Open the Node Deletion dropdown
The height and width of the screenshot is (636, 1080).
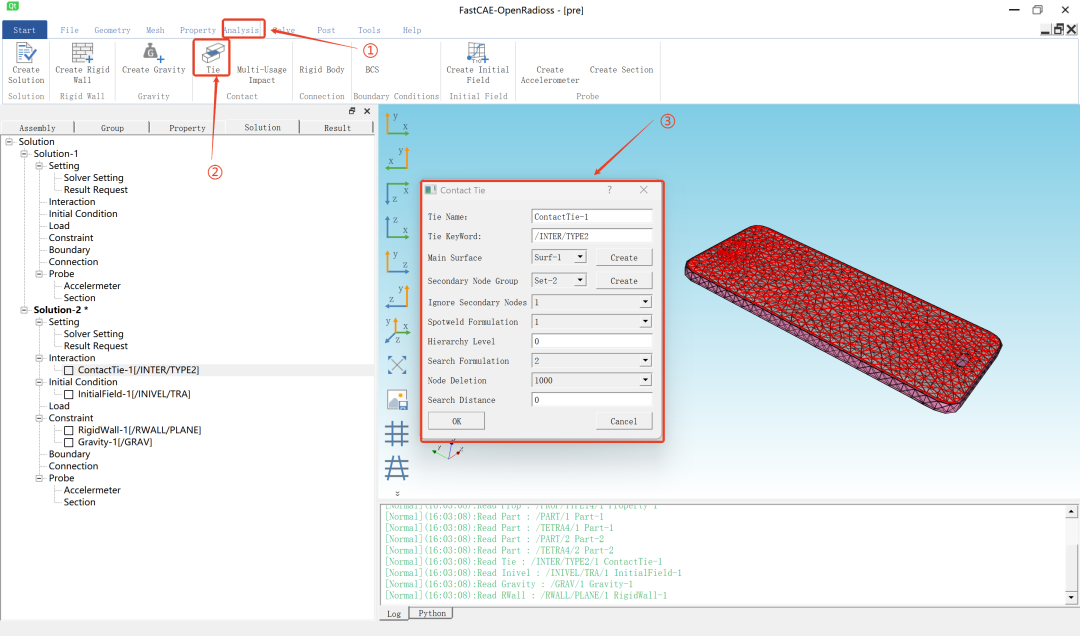coord(645,380)
